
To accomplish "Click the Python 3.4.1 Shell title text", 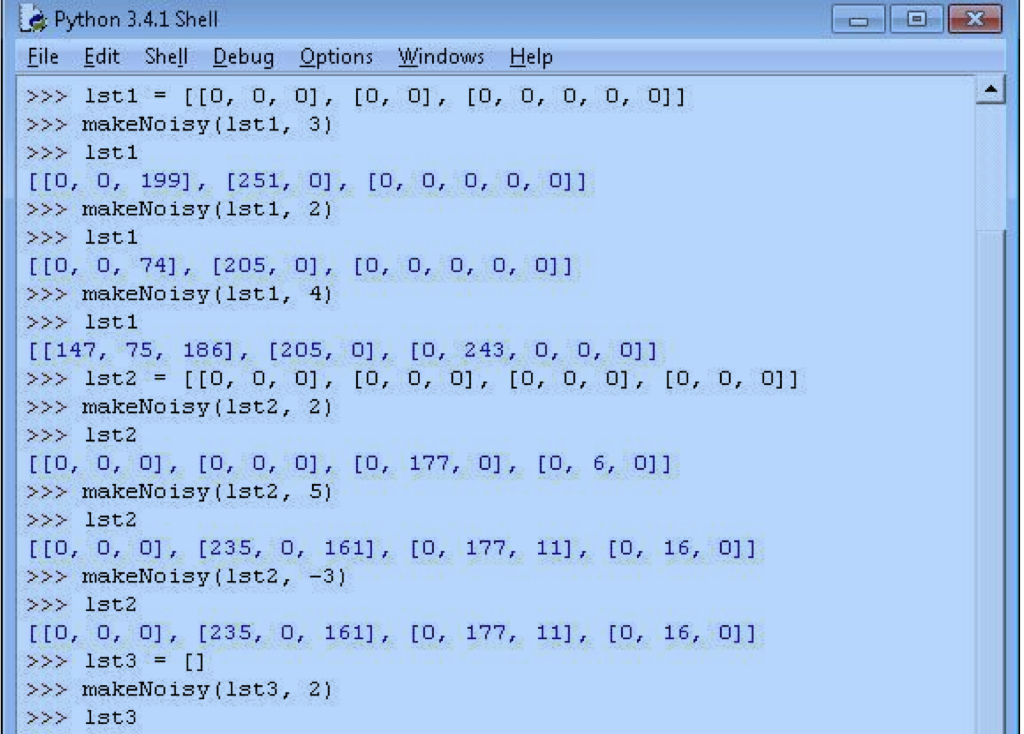I will coord(137,20).
